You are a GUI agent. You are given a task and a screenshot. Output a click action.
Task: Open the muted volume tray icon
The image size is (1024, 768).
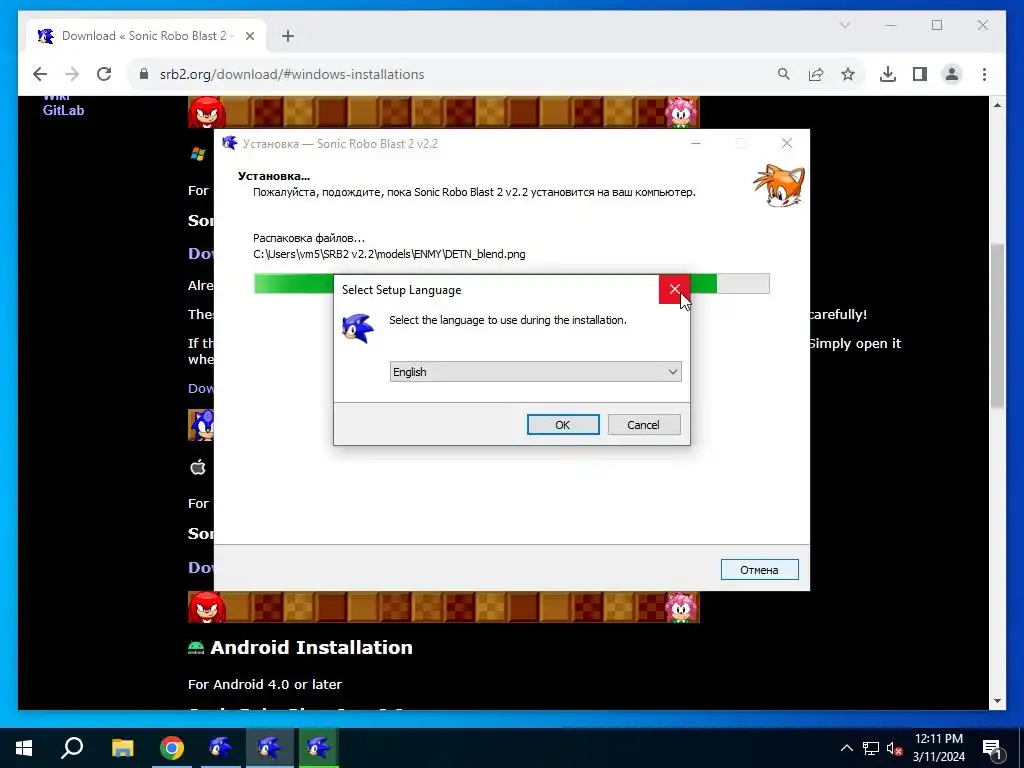coord(894,748)
